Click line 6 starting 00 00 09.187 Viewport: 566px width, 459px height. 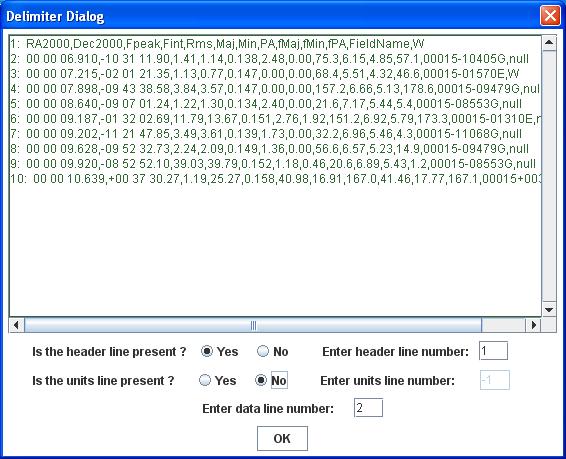[275, 119]
